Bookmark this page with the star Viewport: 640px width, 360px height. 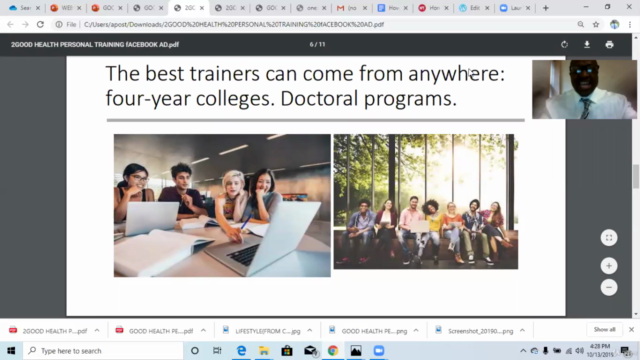[596, 24]
